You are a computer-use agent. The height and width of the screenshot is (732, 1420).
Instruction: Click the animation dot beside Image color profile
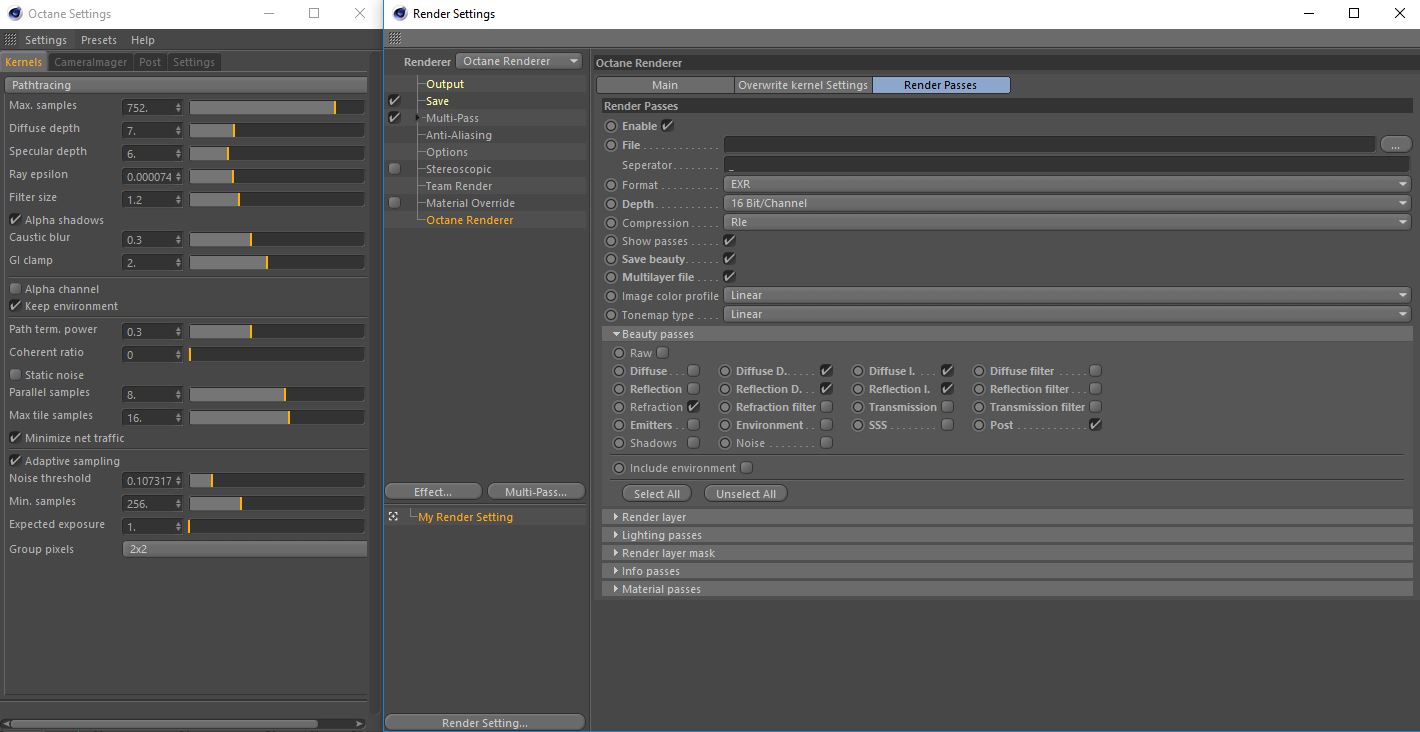(x=611, y=296)
